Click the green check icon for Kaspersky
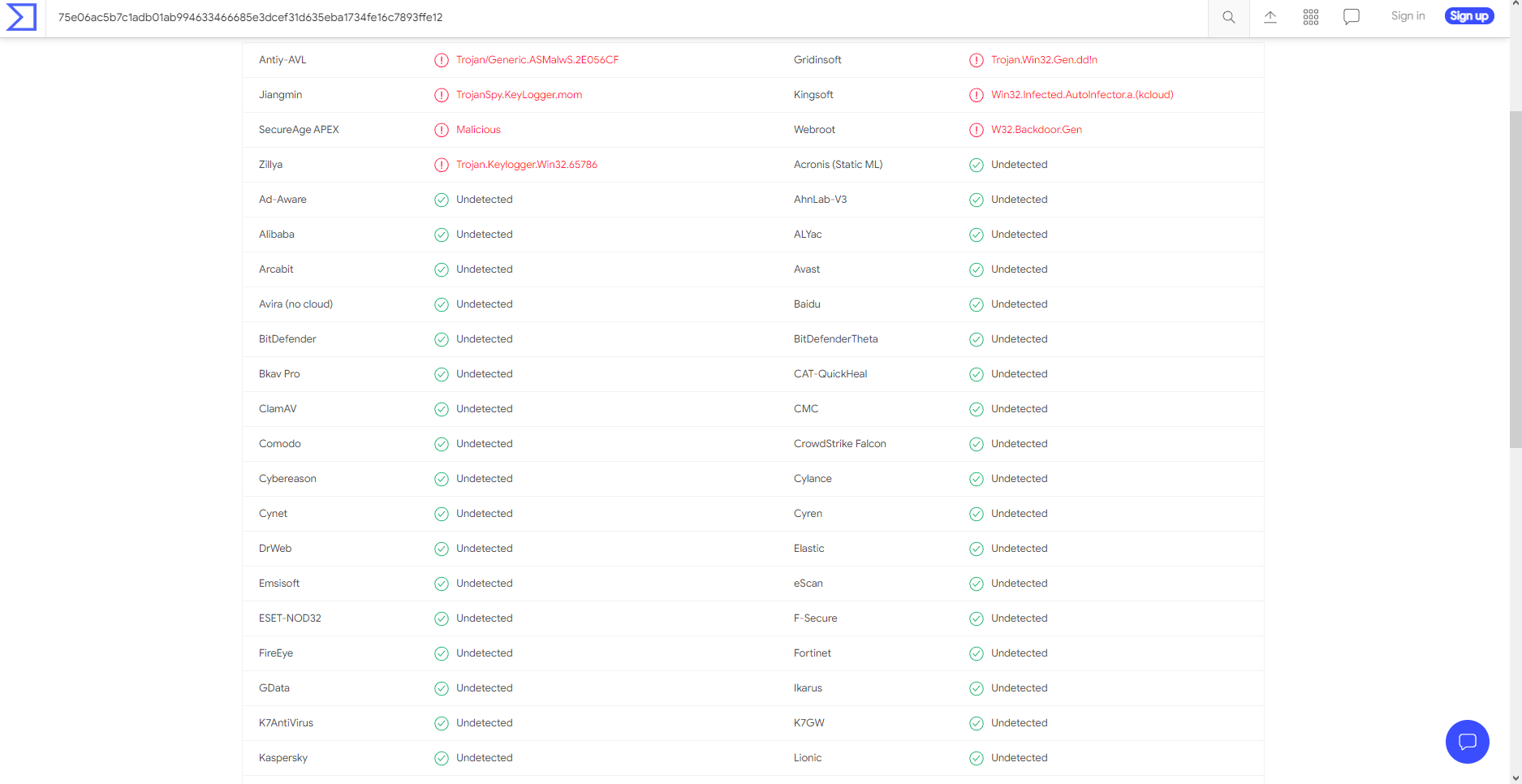Image resolution: width=1522 pixels, height=784 pixels. [x=442, y=758]
